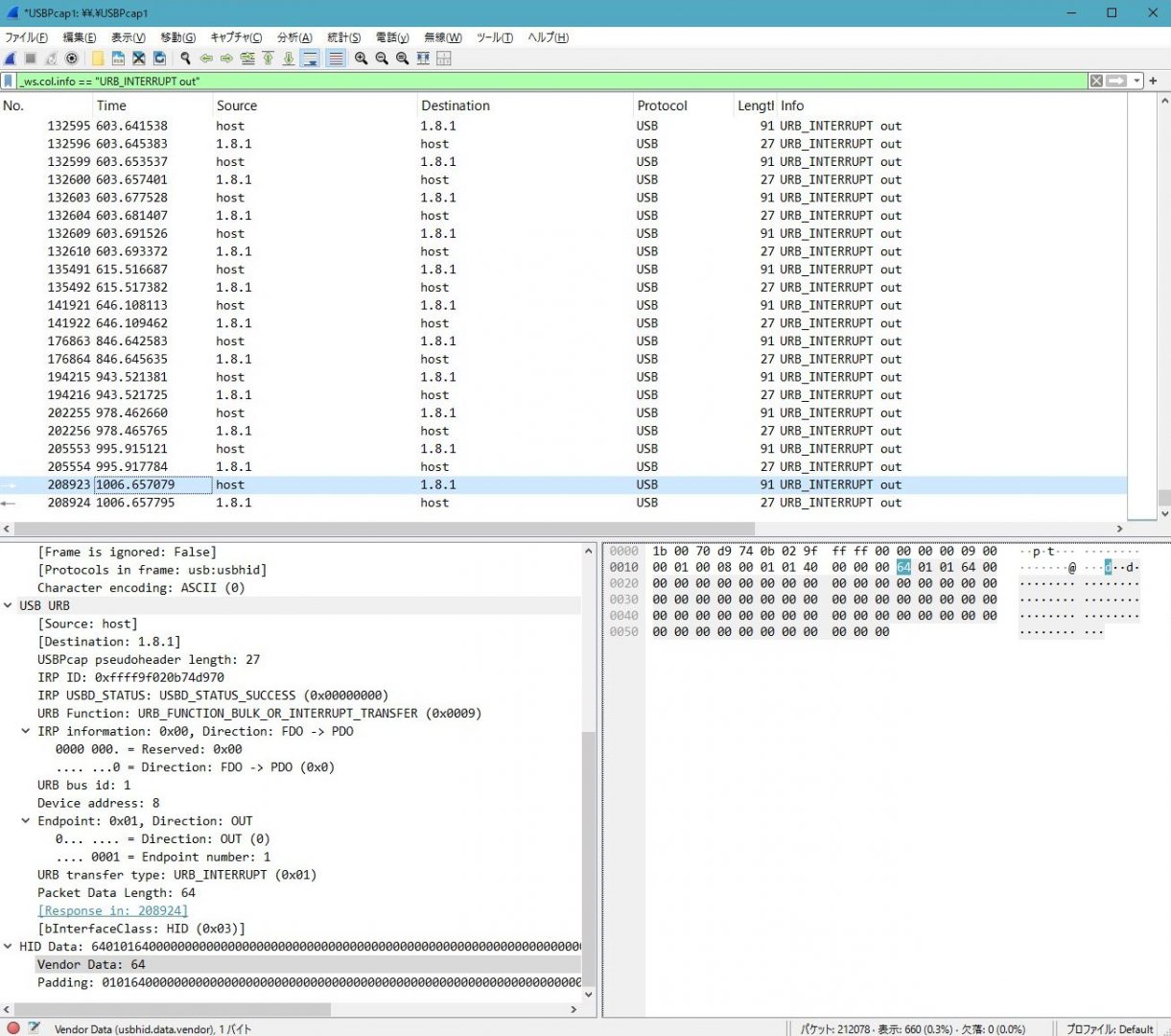This screenshot has width=1171, height=1036.
Task: Click the open capture file folder icon
Action: (x=98, y=59)
